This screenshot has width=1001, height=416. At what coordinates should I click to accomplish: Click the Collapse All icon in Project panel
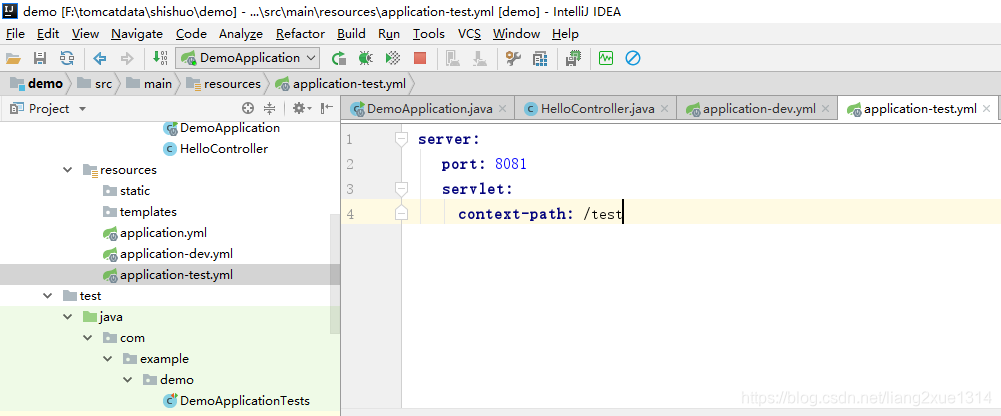269,108
